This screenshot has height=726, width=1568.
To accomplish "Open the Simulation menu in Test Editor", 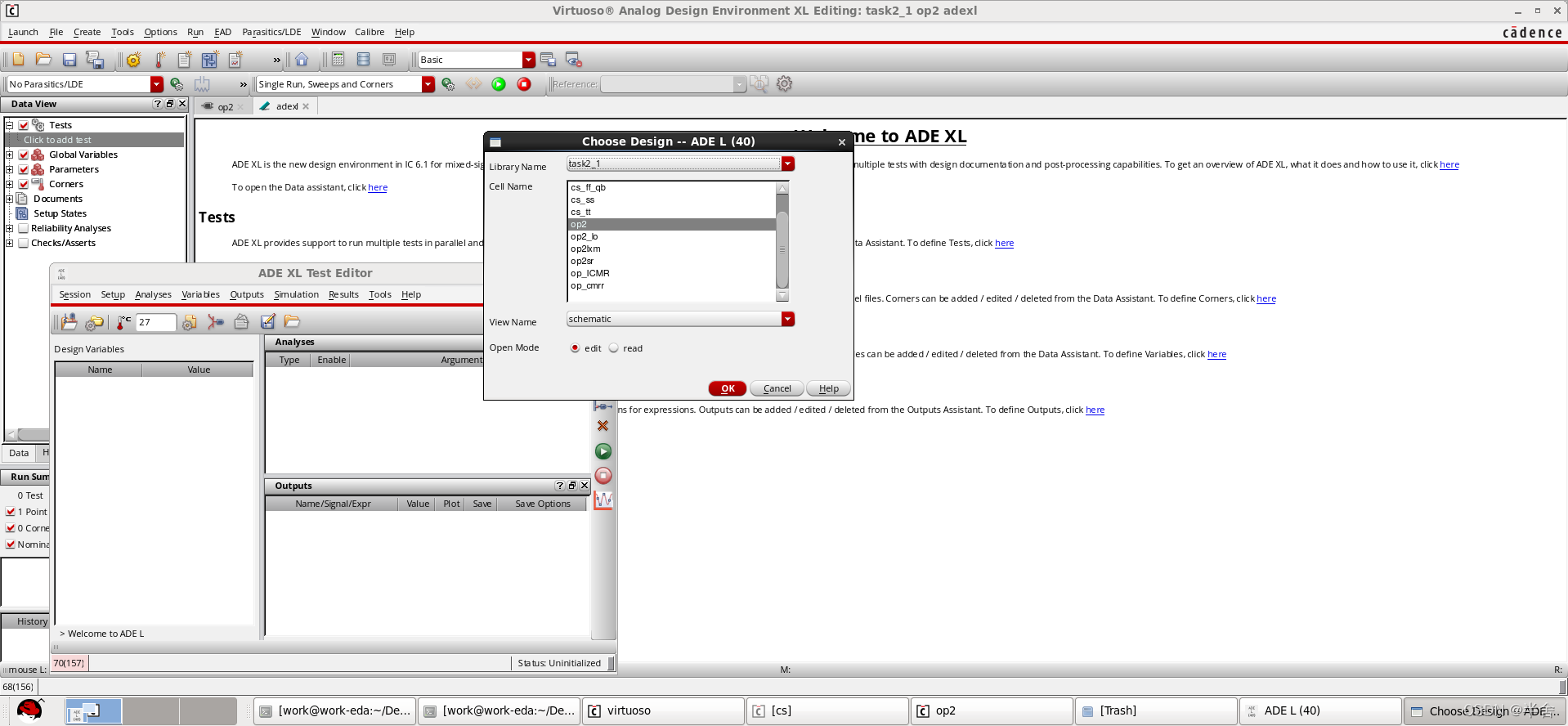I will point(296,294).
